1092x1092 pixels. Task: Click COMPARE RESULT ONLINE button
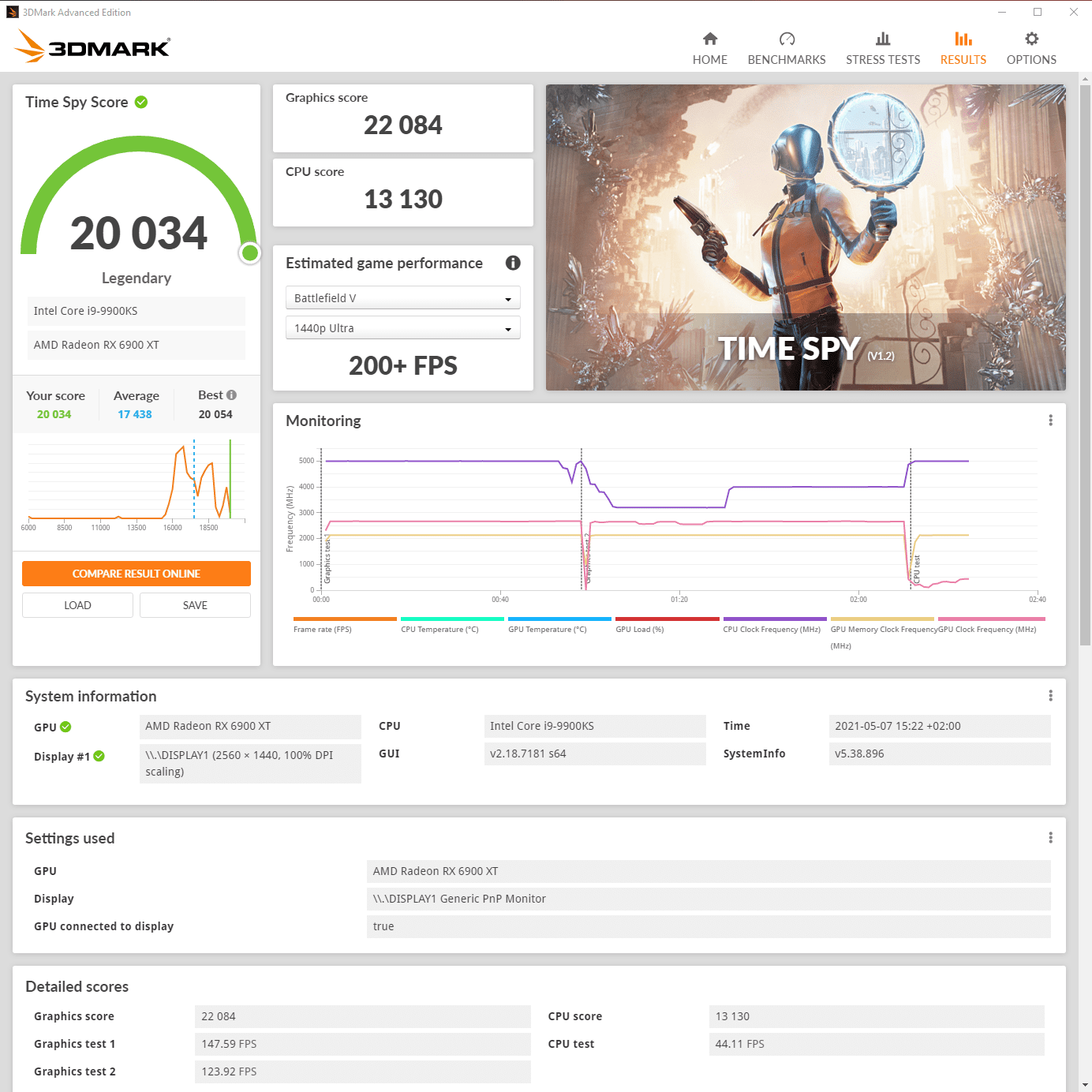[136, 574]
